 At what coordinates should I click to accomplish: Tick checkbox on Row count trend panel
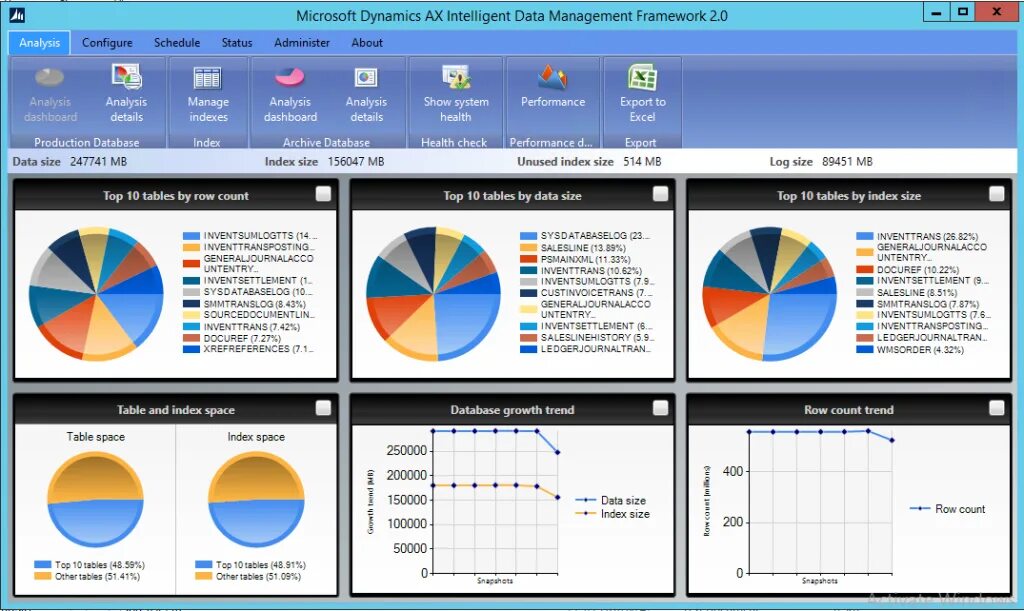[997, 408]
